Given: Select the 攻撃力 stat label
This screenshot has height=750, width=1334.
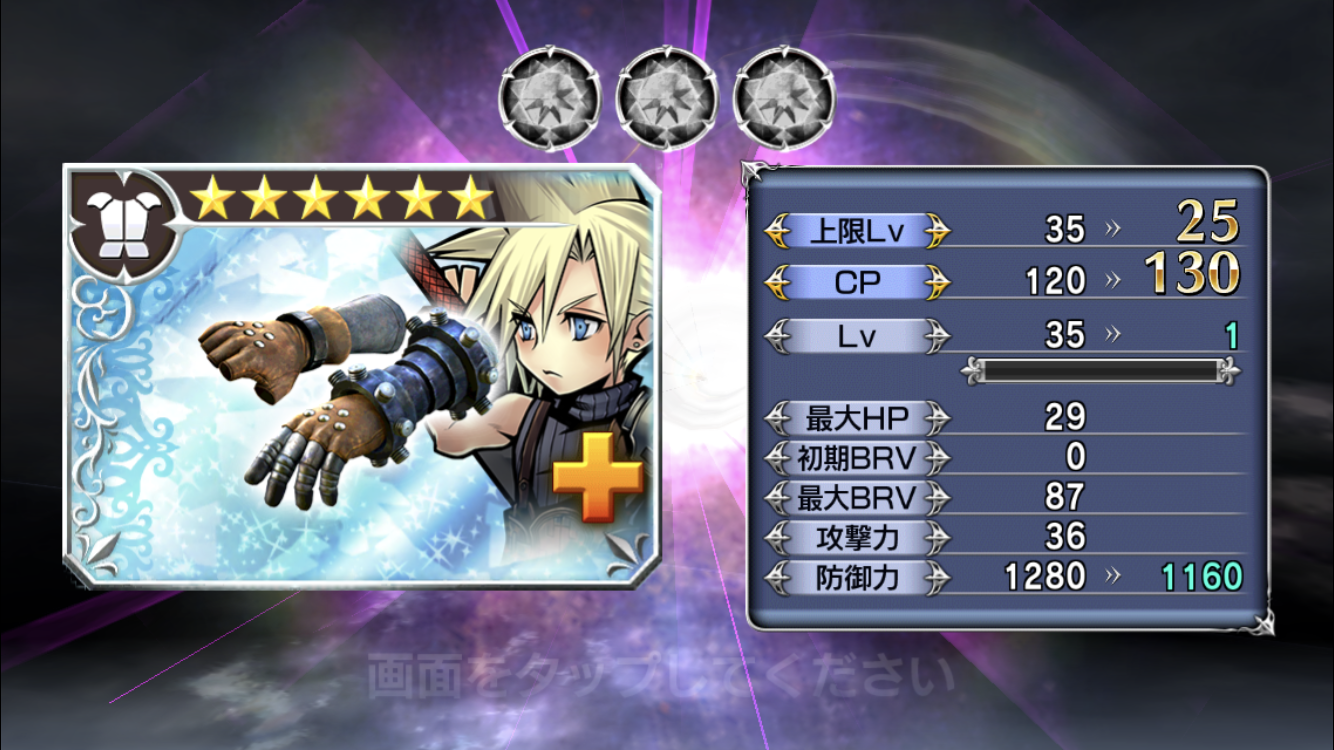Looking at the screenshot, I should point(857,537).
